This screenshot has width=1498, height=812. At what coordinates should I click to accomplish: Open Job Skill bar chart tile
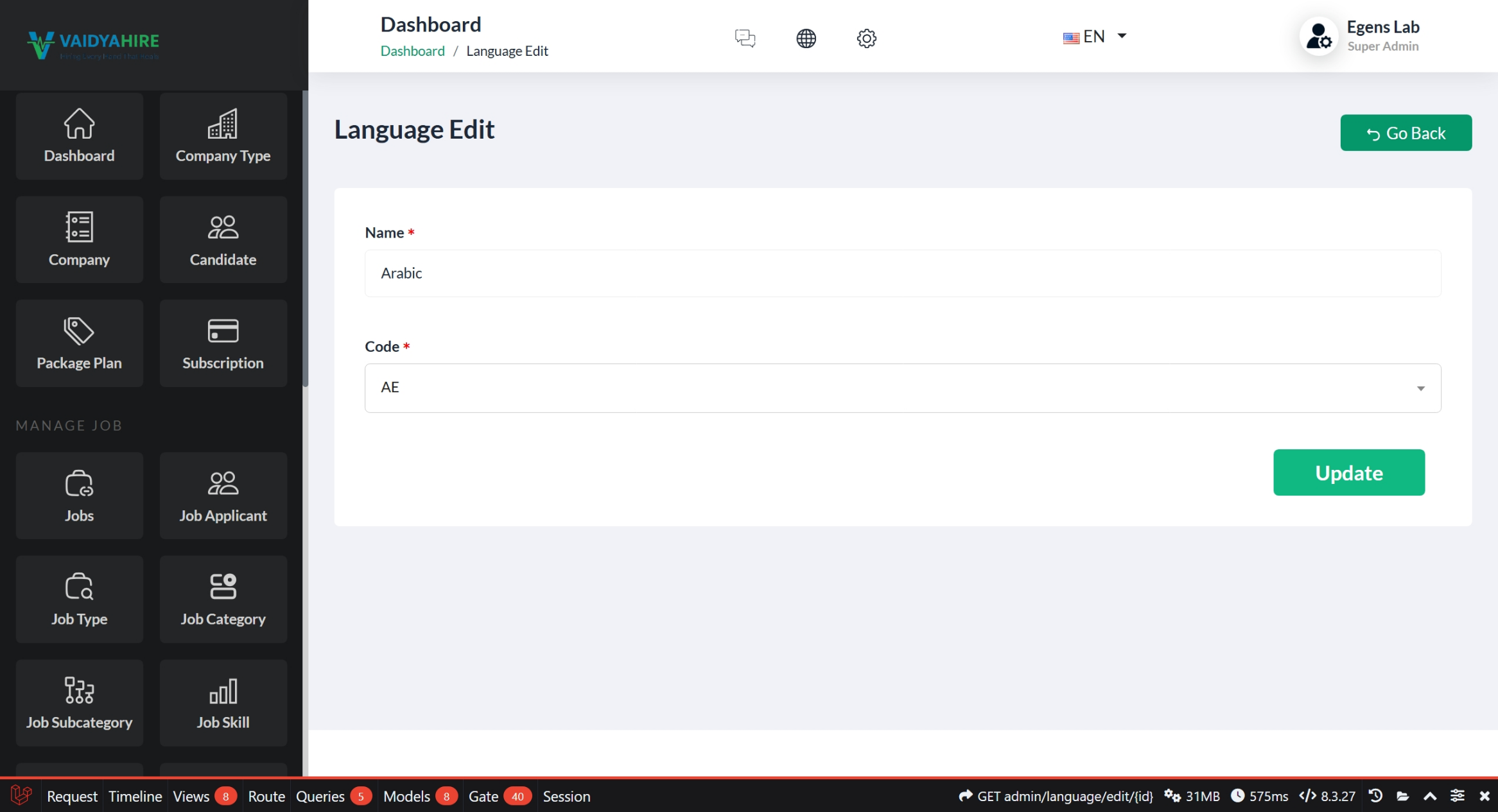pyautogui.click(x=223, y=702)
